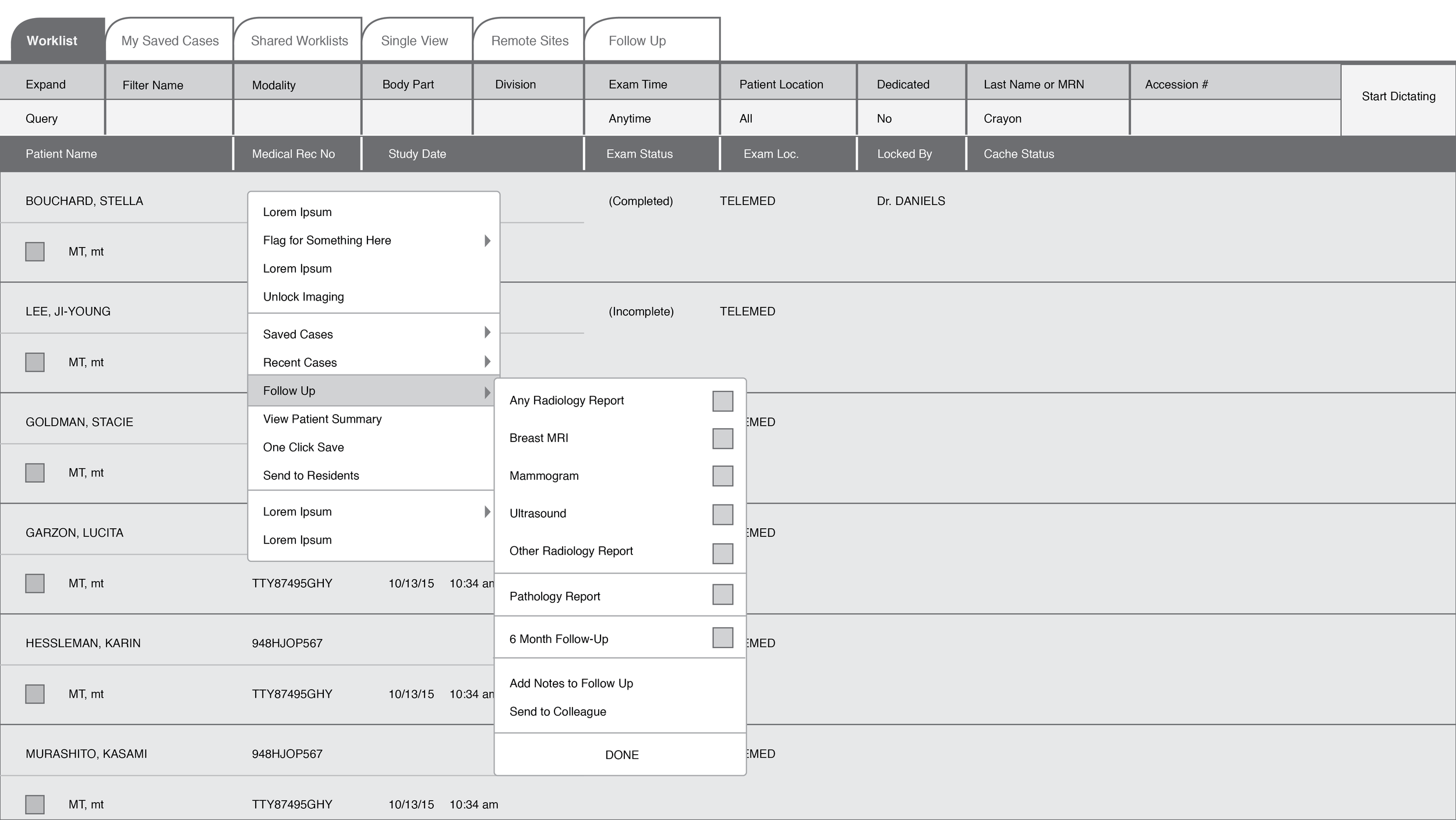
Task: Open the Body Part filter field
Action: click(417, 118)
